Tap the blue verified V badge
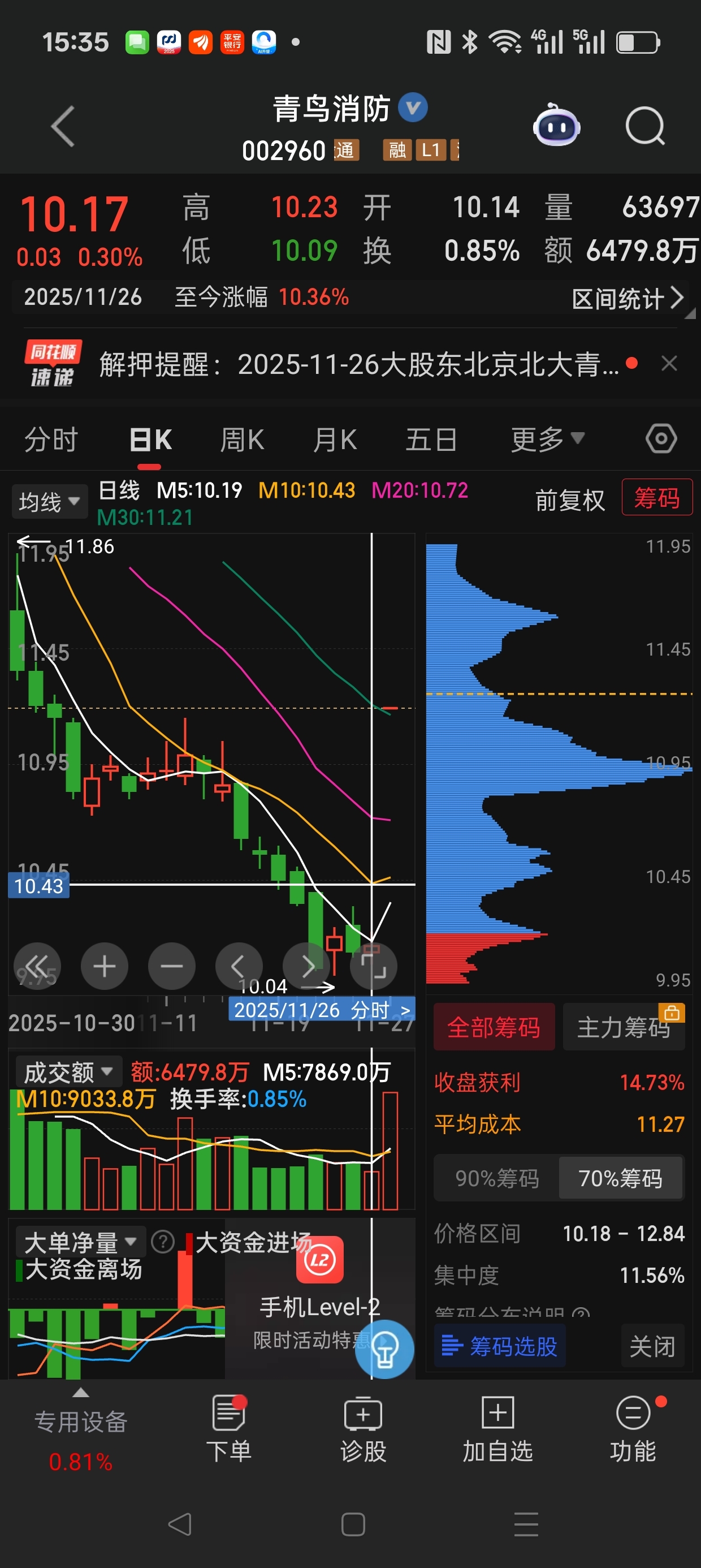The image size is (701, 1568). coord(413,107)
